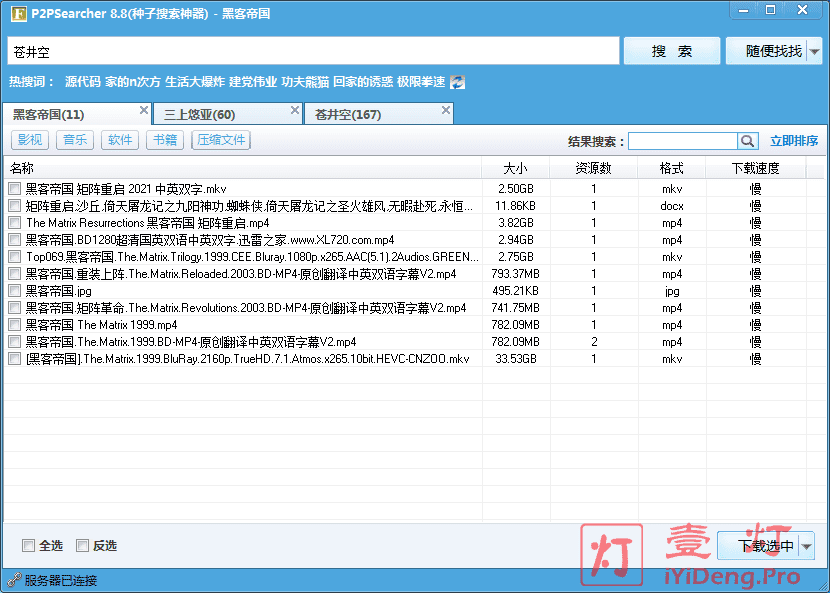Screen dimensions: 830x593
Task: Select the size cell 11.86KB
Action: pyautogui.click(x=516, y=205)
